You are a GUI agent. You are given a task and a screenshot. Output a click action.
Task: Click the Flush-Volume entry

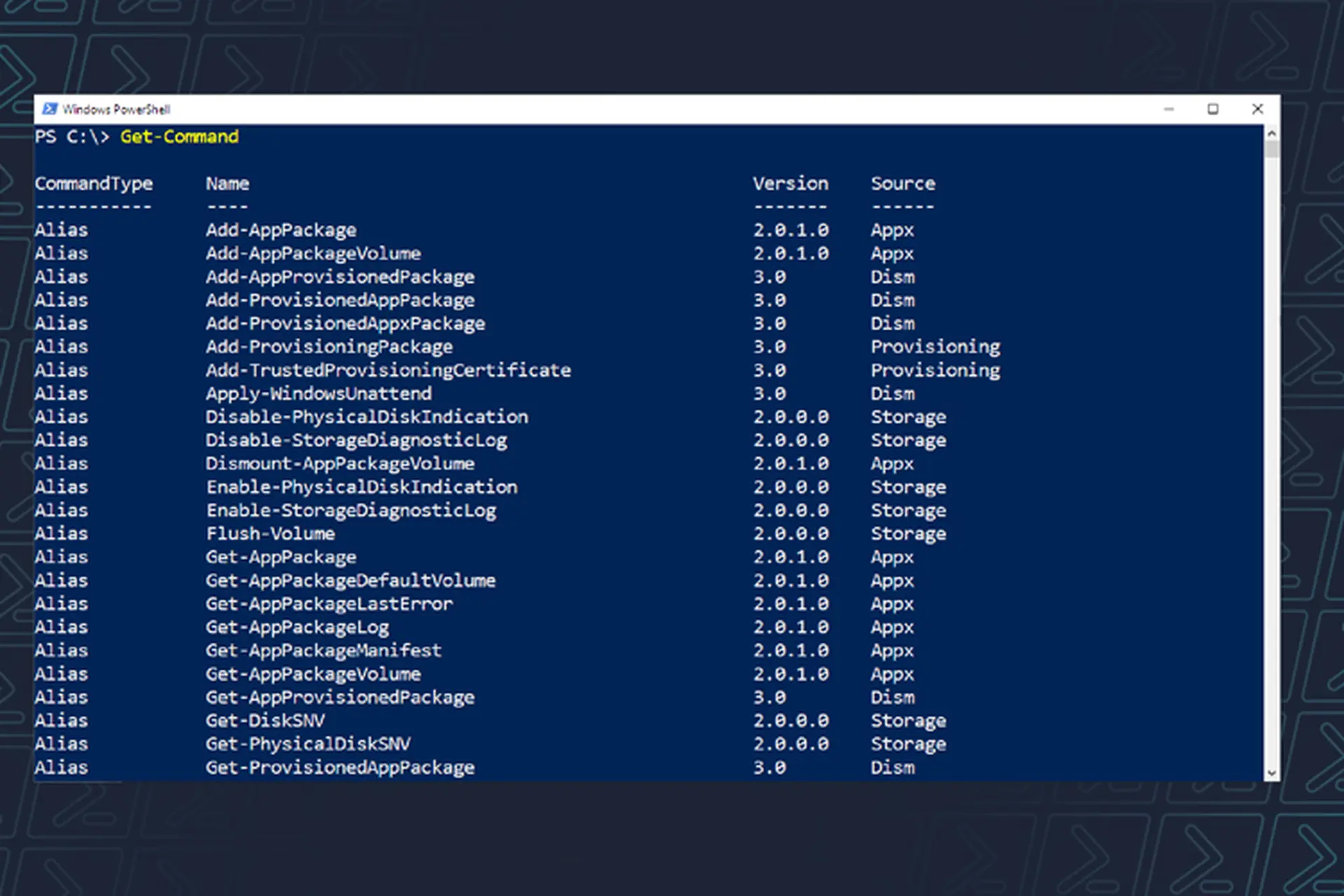click(270, 534)
